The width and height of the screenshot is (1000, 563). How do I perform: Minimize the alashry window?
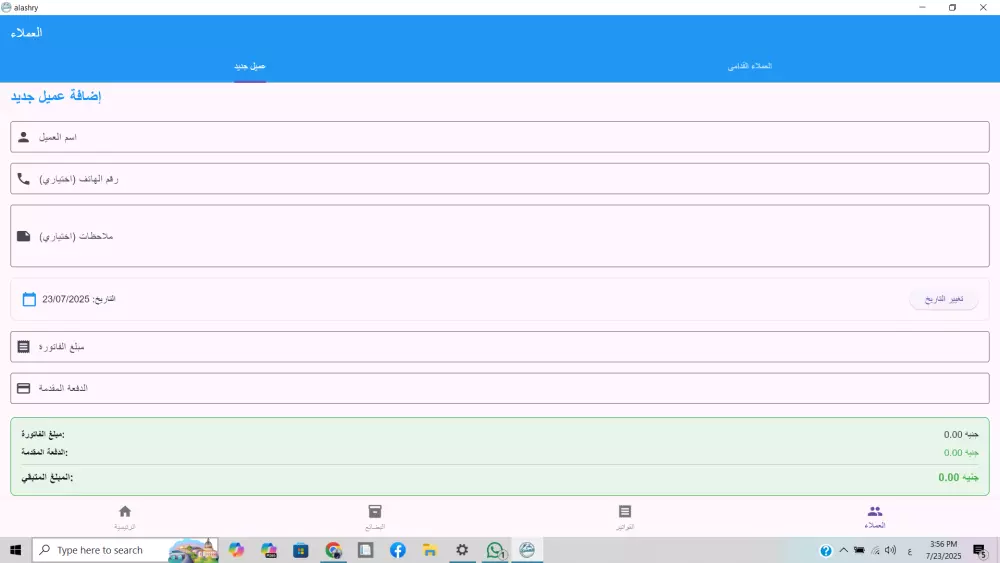coord(922,8)
